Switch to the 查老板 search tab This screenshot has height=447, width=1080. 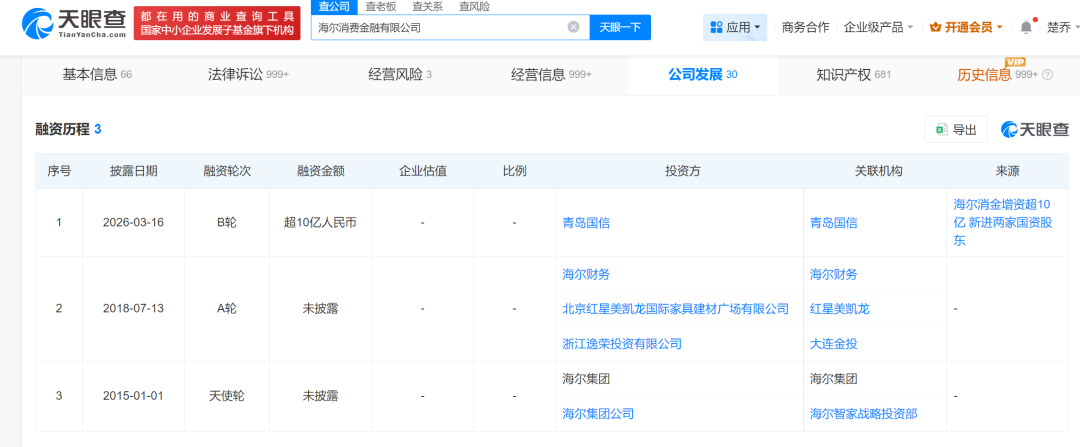point(380,7)
